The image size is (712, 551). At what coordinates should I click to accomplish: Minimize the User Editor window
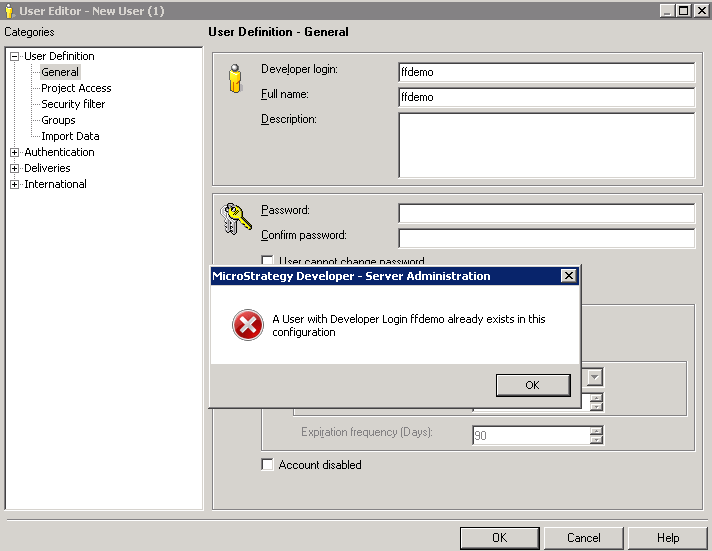click(x=667, y=11)
